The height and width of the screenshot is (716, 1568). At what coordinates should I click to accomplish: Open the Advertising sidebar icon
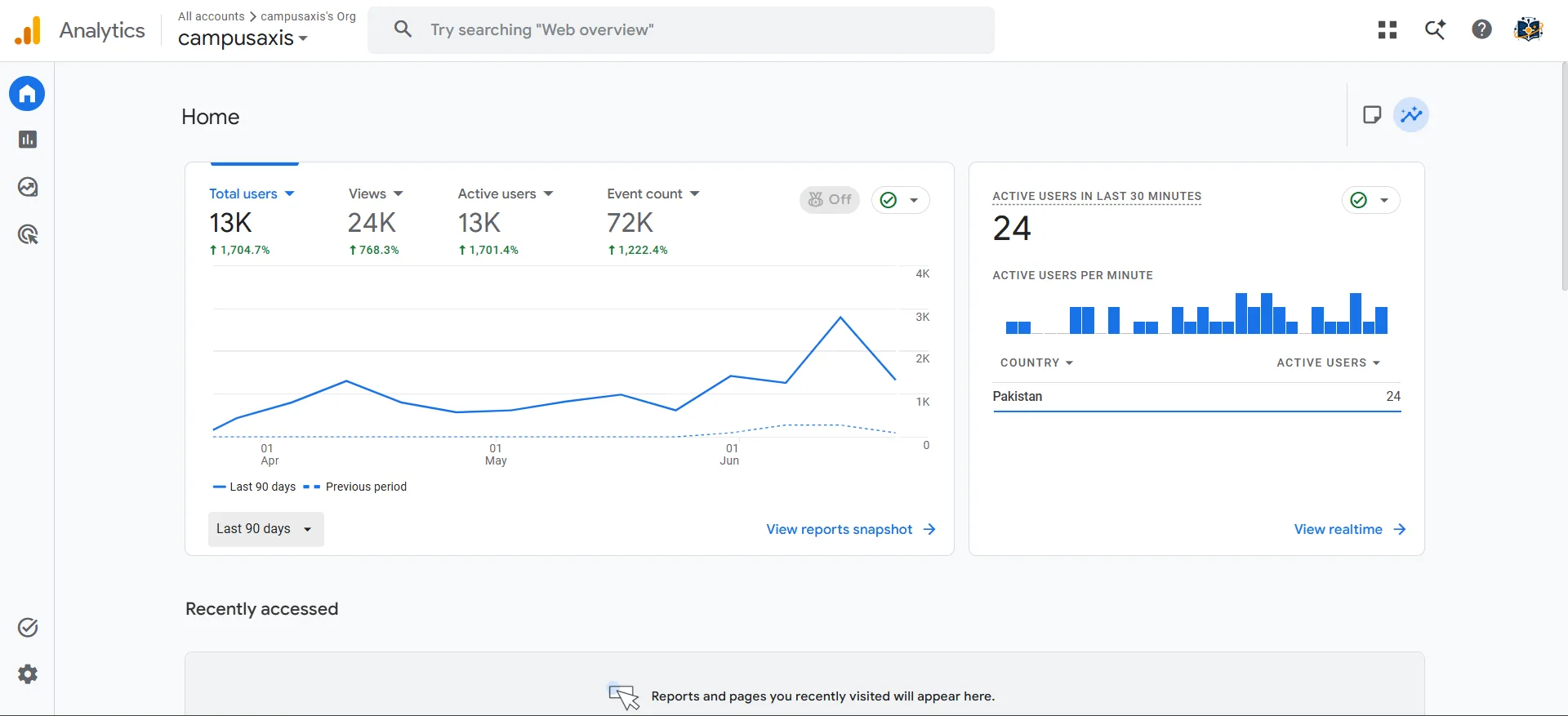coord(28,235)
